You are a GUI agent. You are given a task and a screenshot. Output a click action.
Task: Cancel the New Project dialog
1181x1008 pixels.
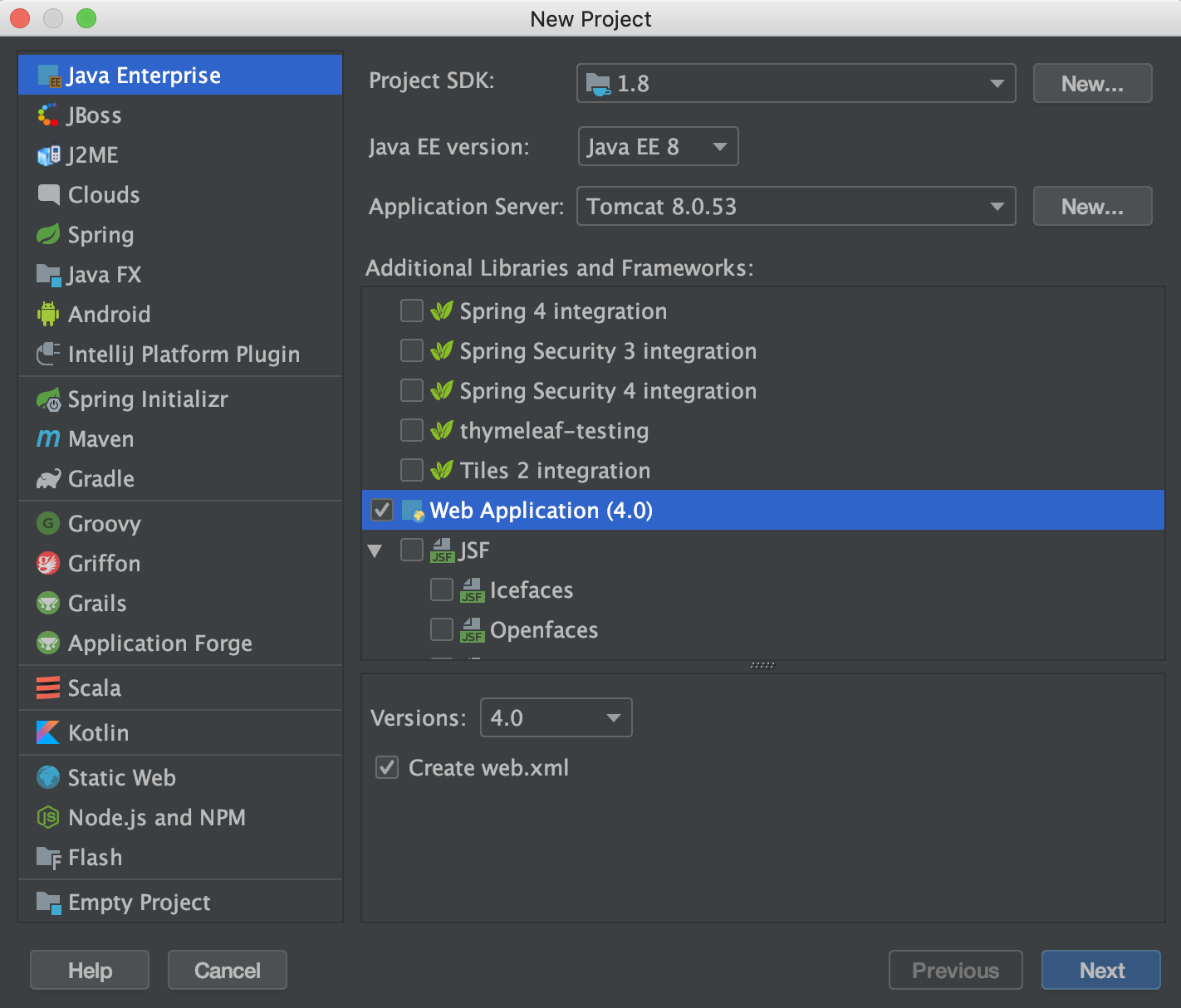tap(228, 970)
